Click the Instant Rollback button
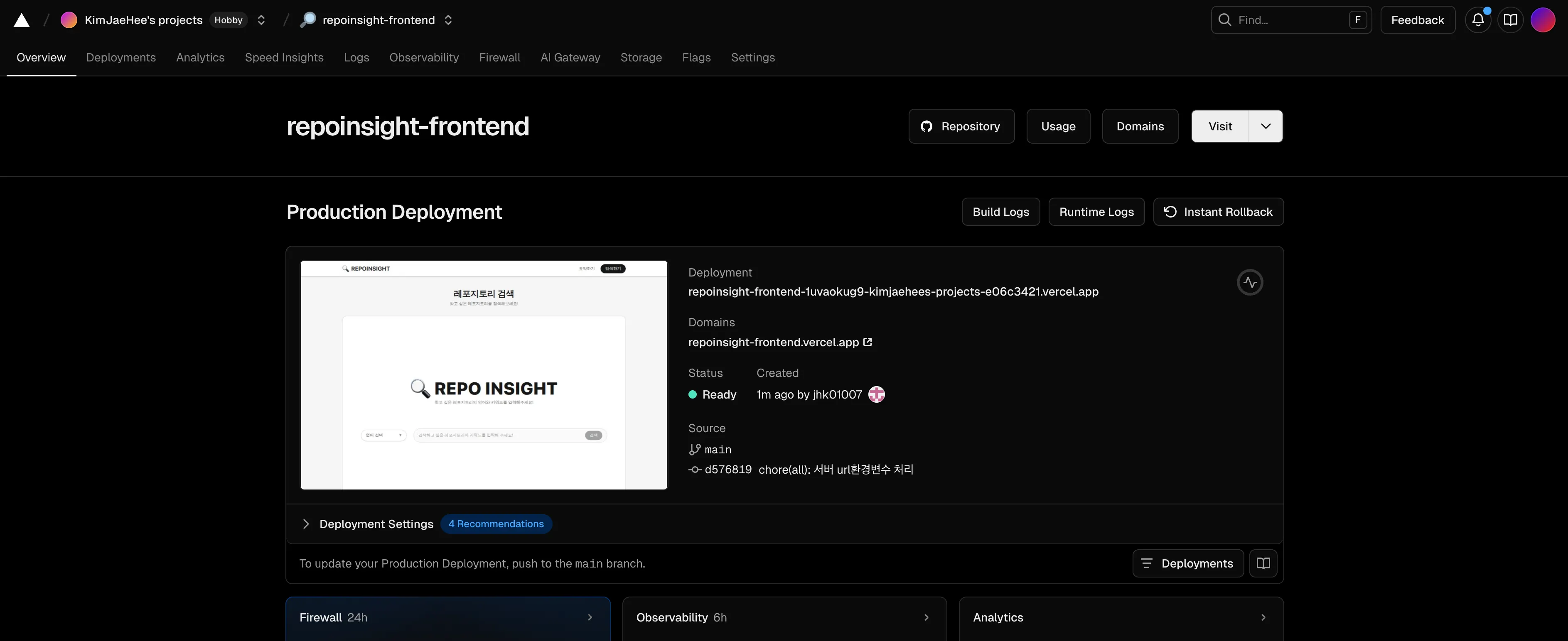This screenshot has height=641, width=1568. (1218, 212)
